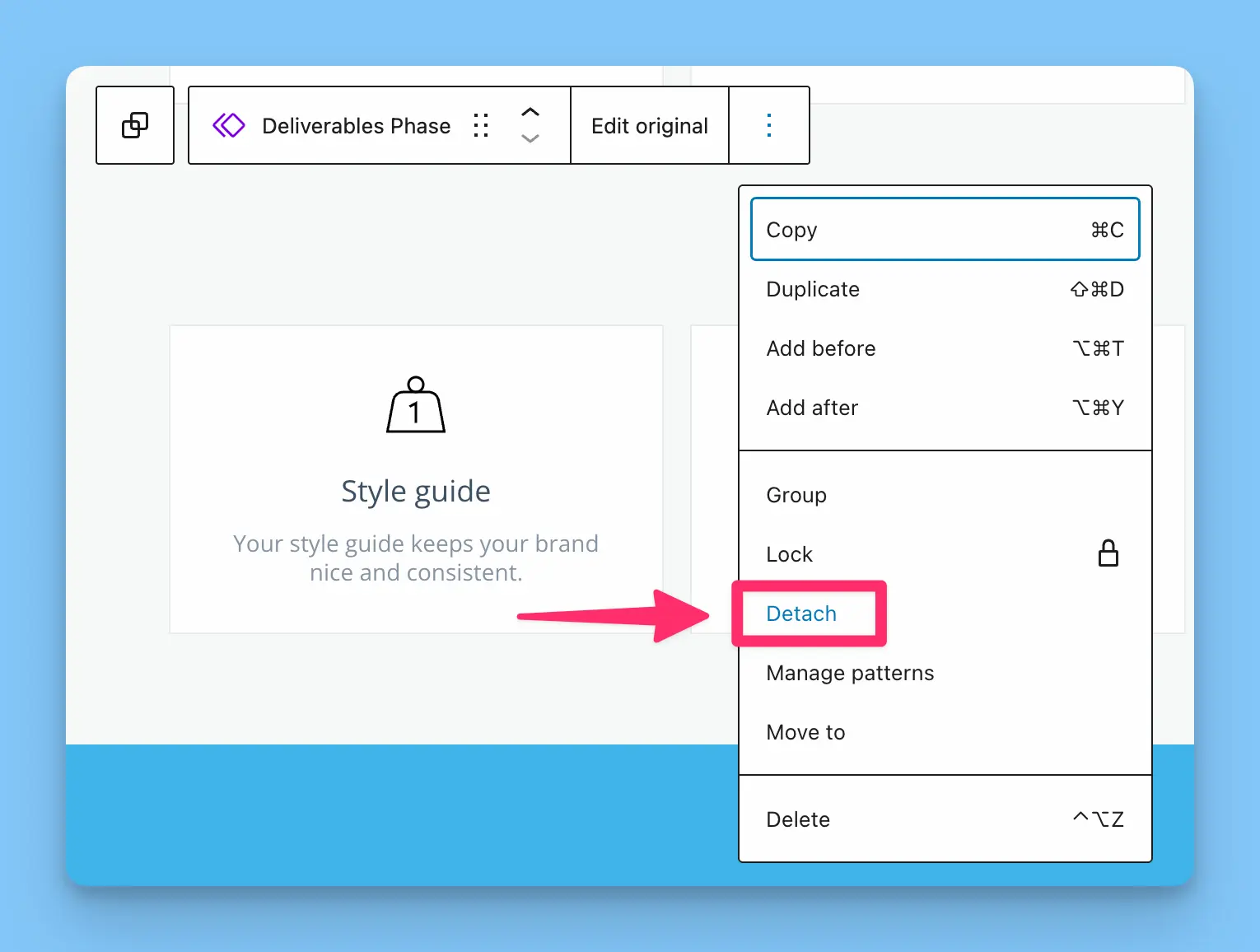Choose Add before menu item

pos(945,348)
